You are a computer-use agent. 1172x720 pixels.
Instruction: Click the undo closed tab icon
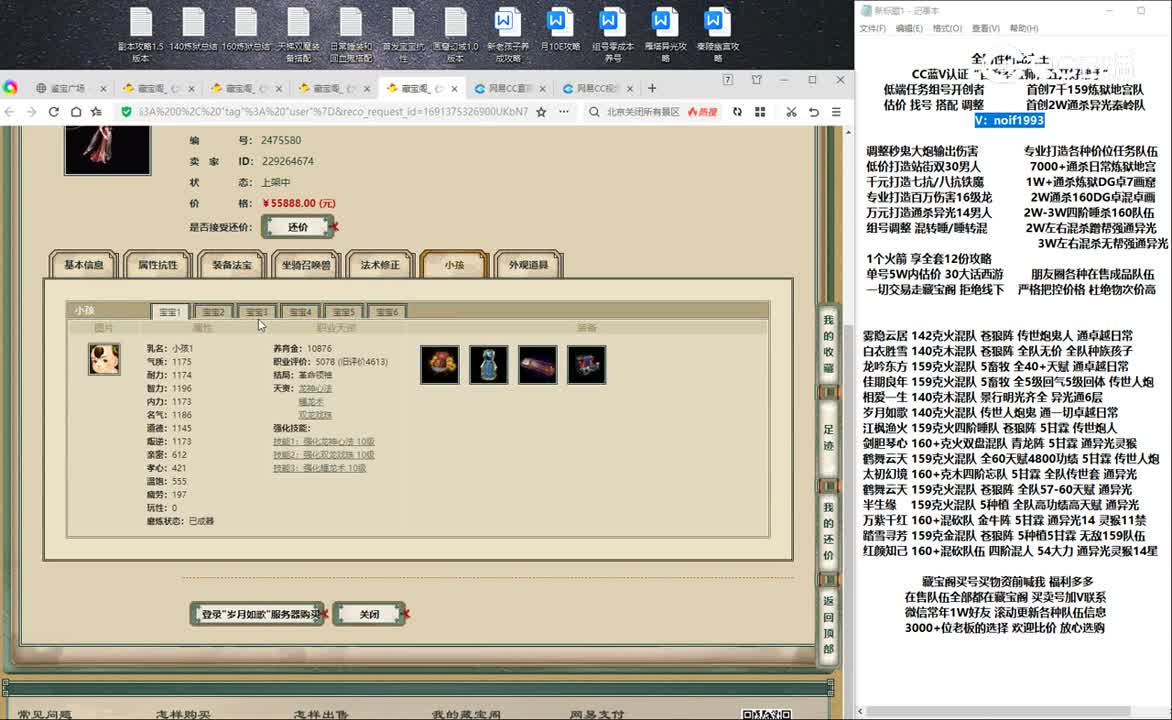pyautogui.click(x=814, y=112)
